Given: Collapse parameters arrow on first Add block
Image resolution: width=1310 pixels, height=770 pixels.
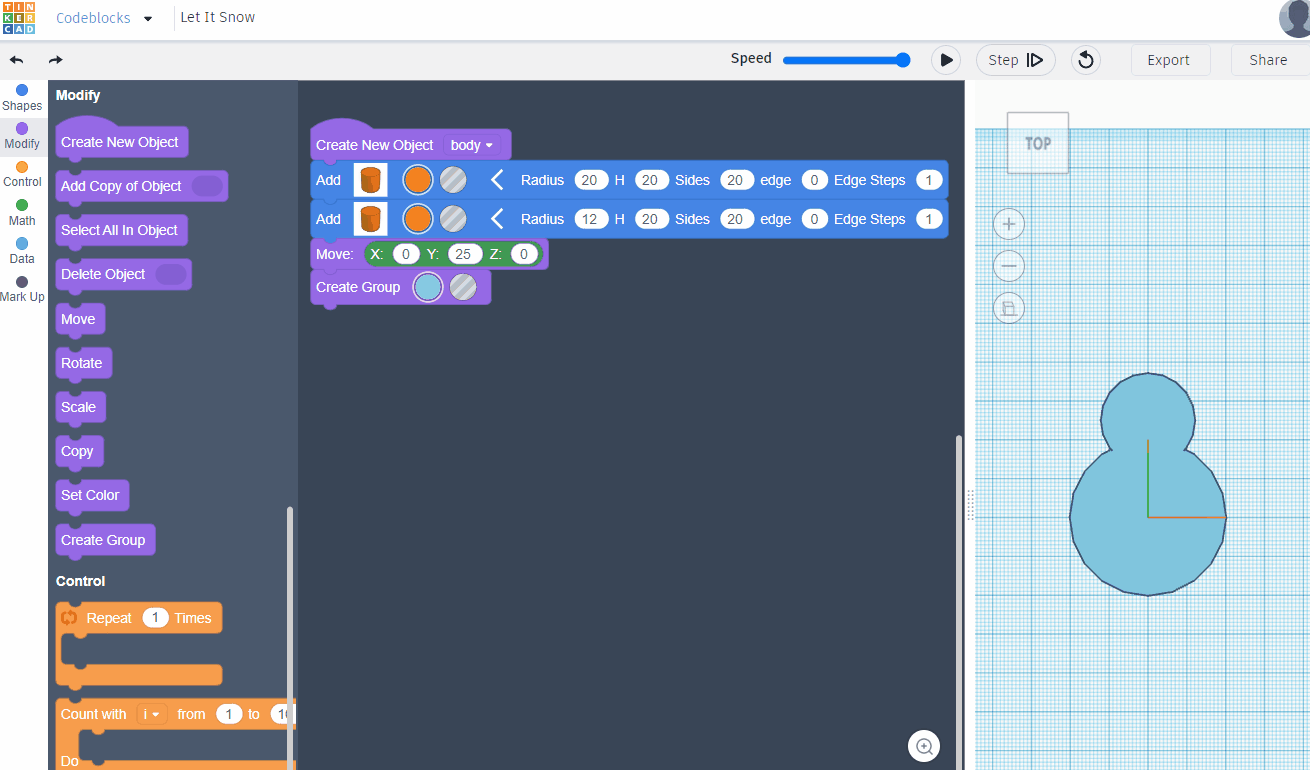Looking at the screenshot, I should point(497,180).
